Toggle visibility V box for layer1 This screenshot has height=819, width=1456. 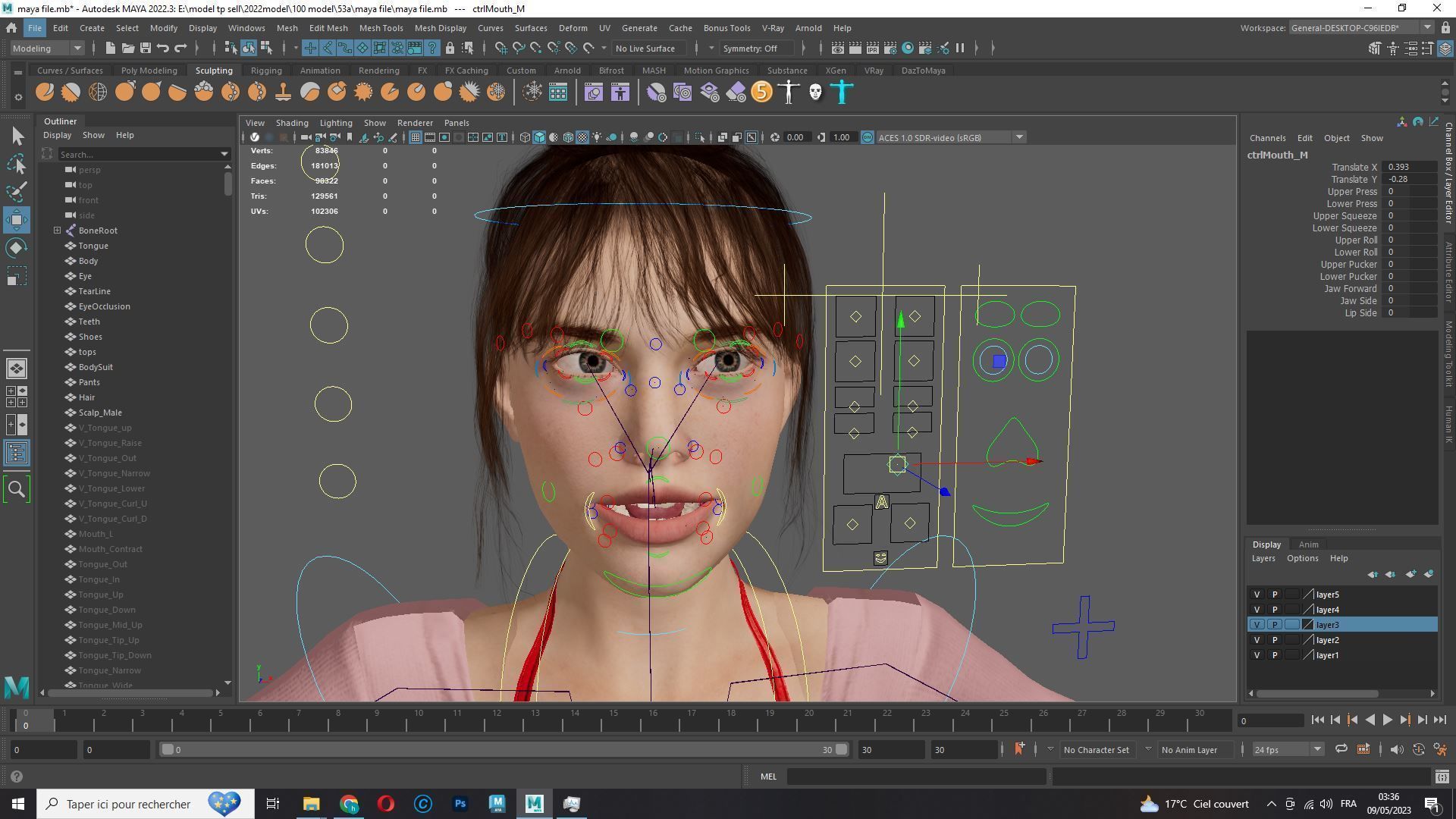[x=1257, y=655]
